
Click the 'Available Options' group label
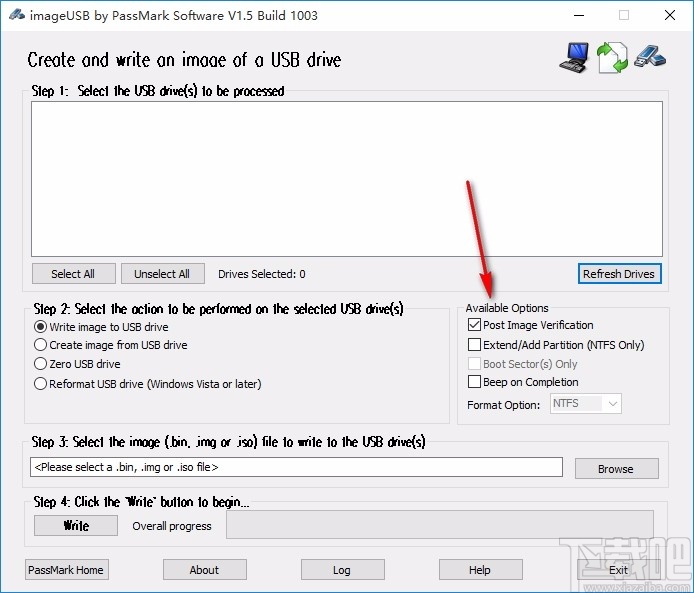coord(507,308)
